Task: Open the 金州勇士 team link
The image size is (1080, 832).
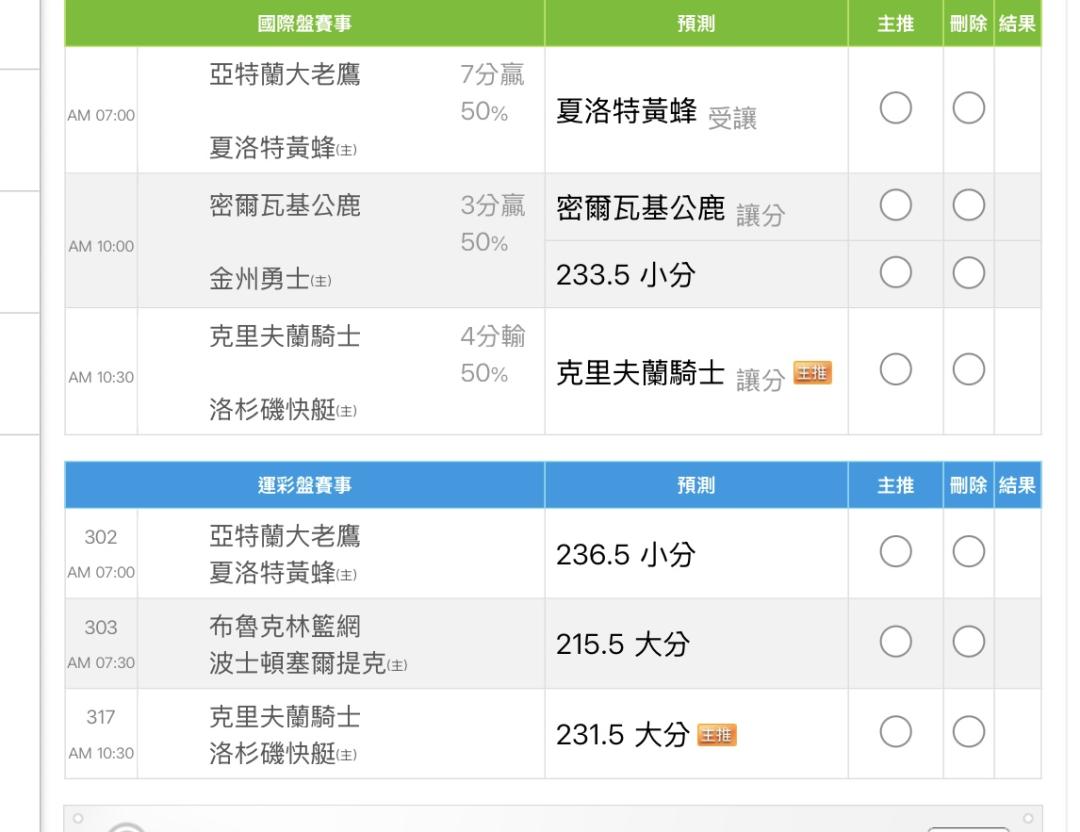Action: point(258,280)
